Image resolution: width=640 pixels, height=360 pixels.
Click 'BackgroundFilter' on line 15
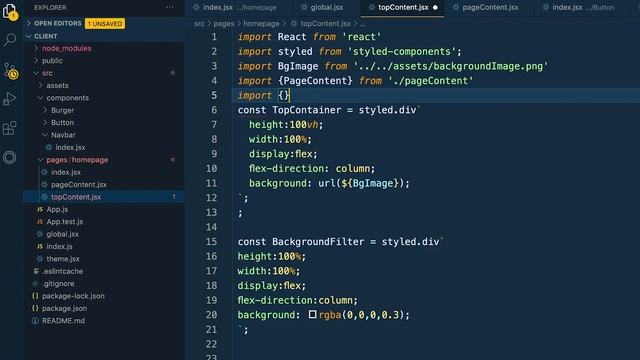[x=318, y=242]
